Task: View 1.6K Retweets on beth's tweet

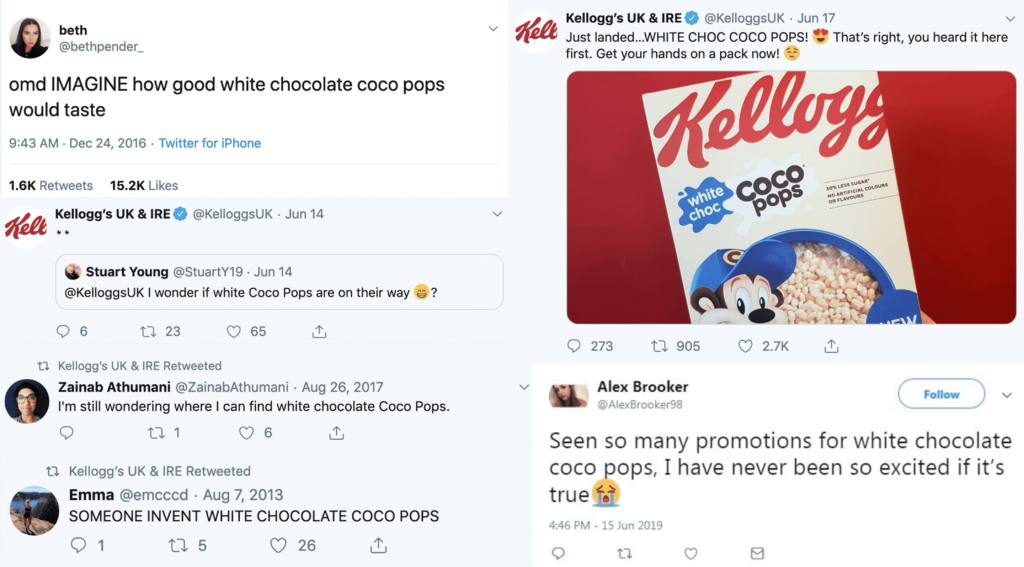Action: [50, 185]
